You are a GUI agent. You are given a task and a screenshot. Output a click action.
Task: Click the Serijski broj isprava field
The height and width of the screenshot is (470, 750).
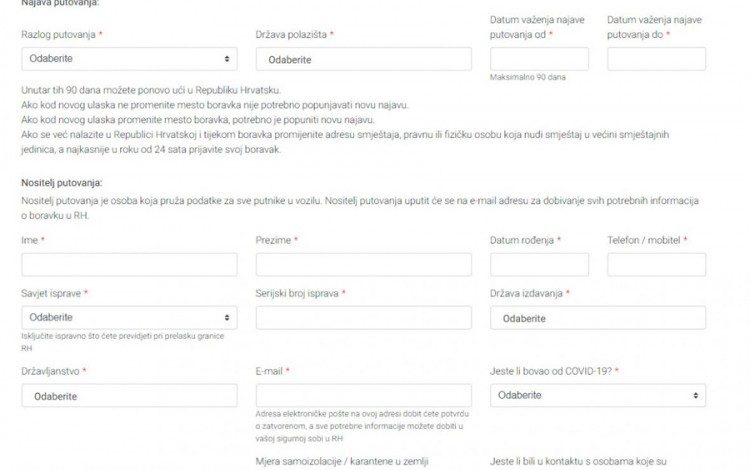coord(363,318)
